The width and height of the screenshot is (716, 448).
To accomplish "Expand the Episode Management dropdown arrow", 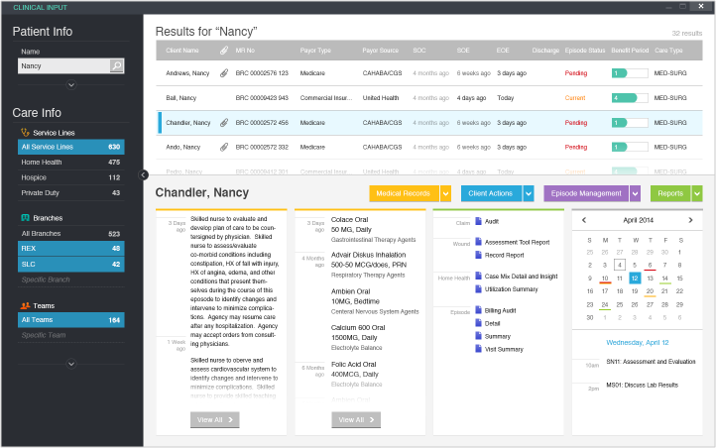I will point(635,193).
